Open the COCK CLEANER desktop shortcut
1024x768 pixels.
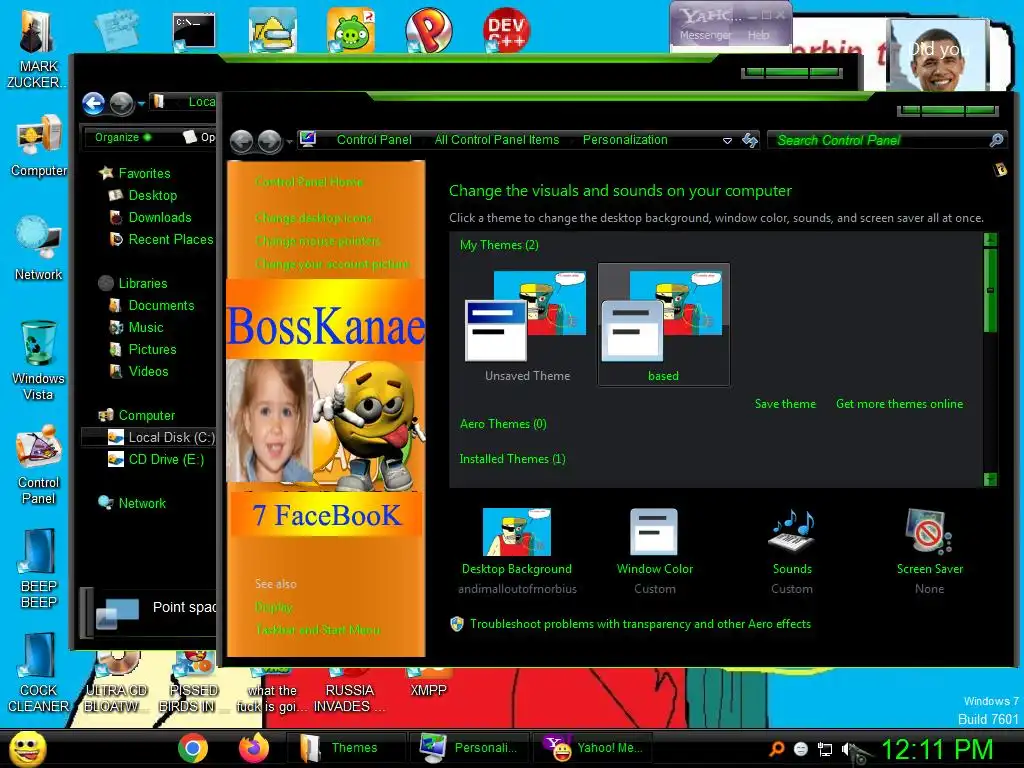pyautogui.click(x=38, y=673)
